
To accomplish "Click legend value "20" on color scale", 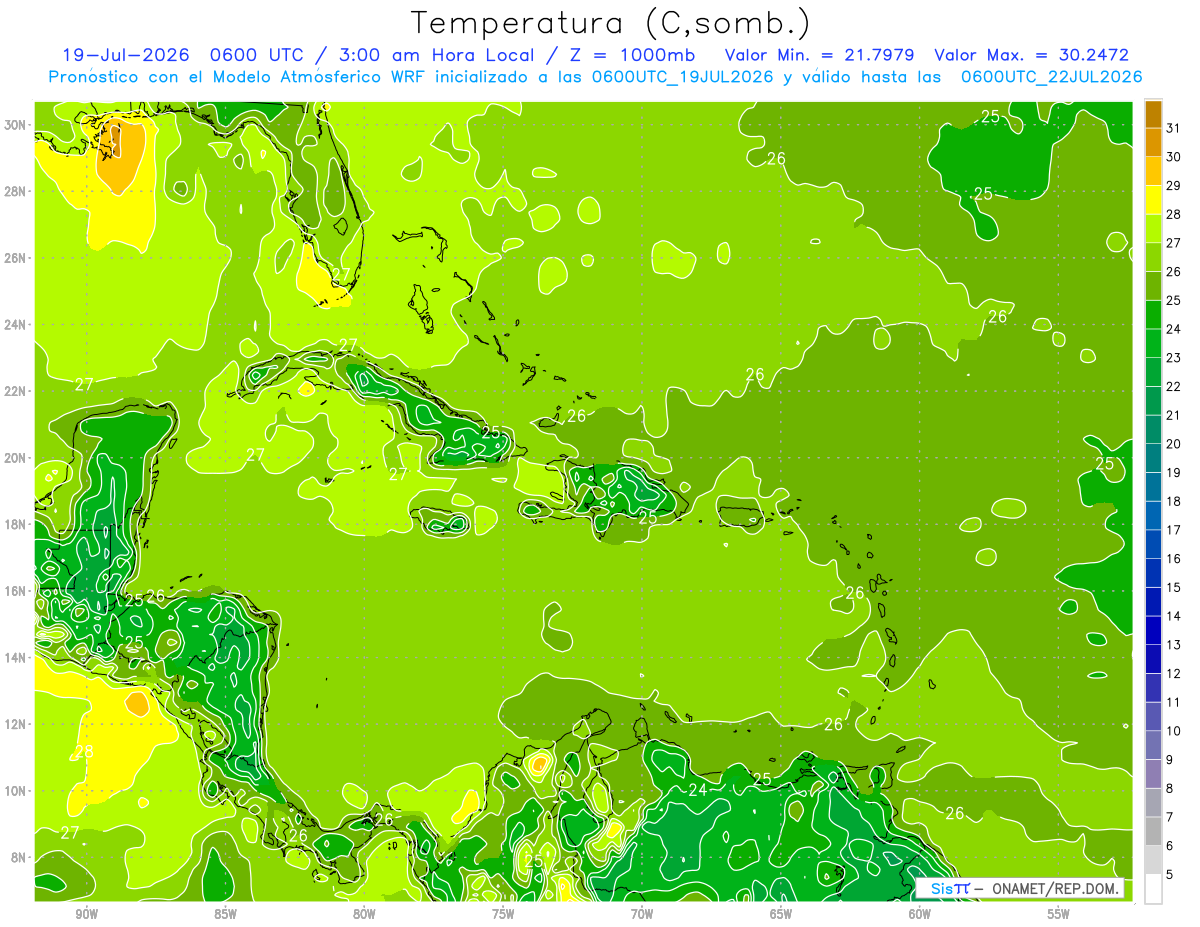I will click(1174, 443).
